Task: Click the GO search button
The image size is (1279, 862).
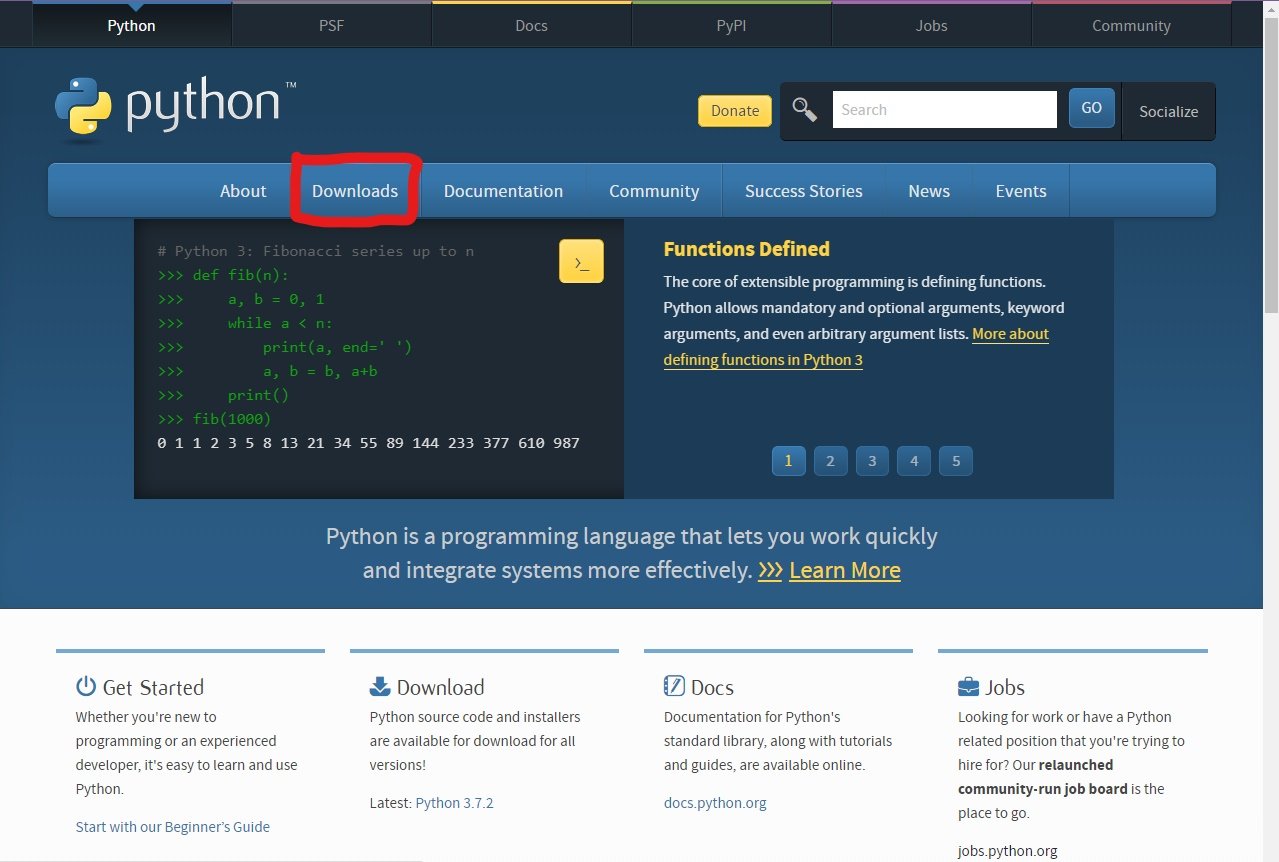Action: [x=1092, y=108]
